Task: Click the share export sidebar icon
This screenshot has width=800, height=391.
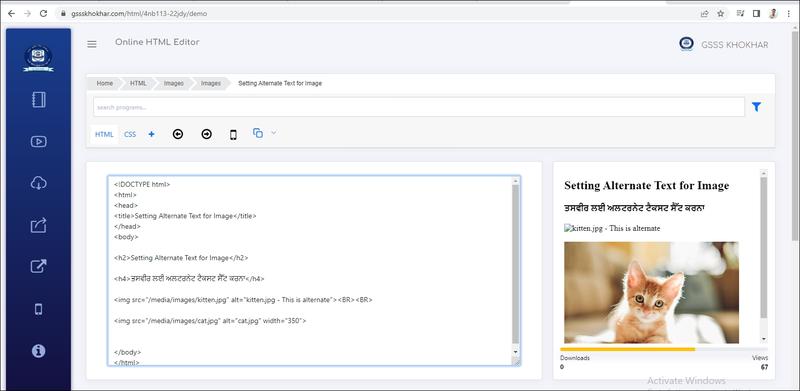Action: [39, 225]
